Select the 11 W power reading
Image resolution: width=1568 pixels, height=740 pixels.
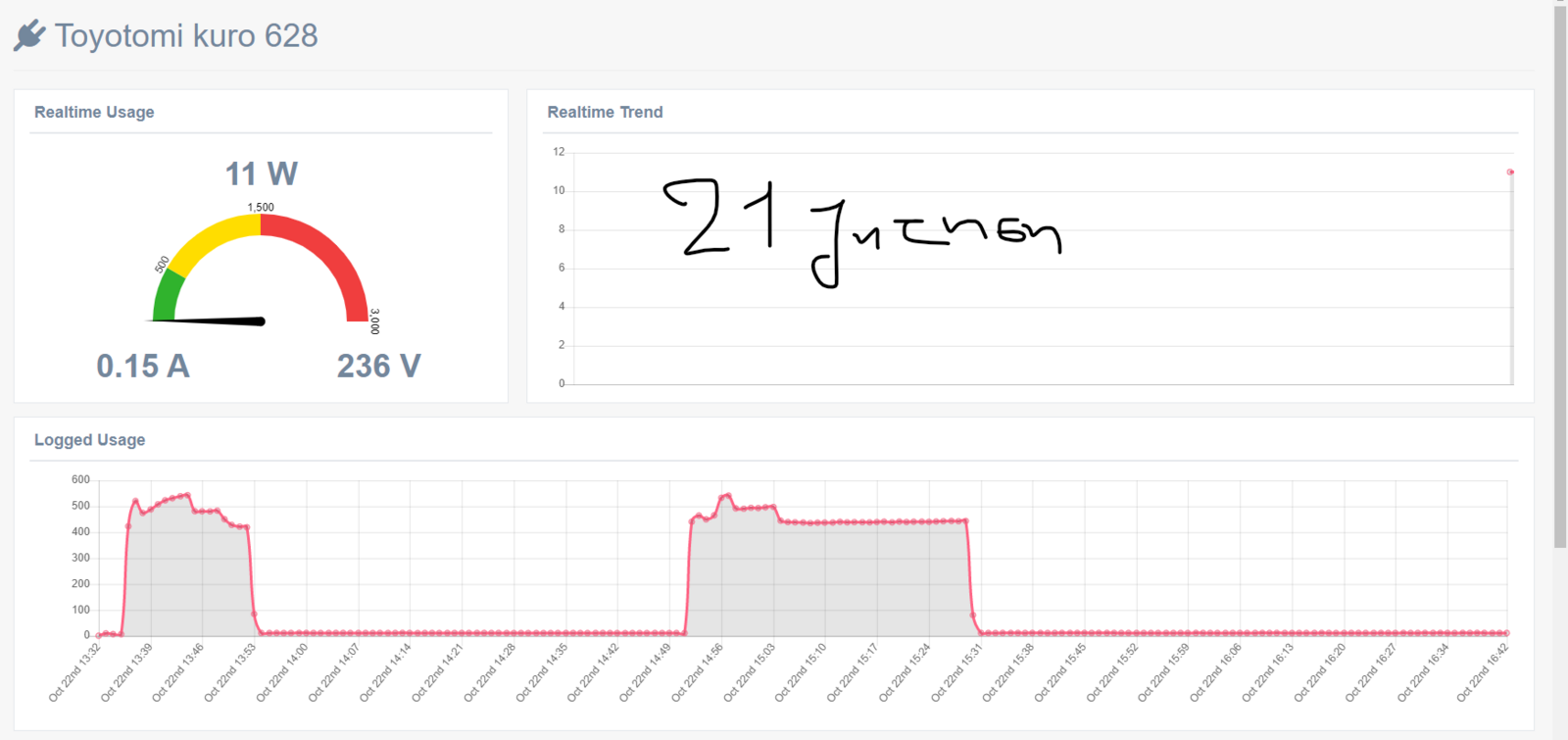[x=262, y=173]
